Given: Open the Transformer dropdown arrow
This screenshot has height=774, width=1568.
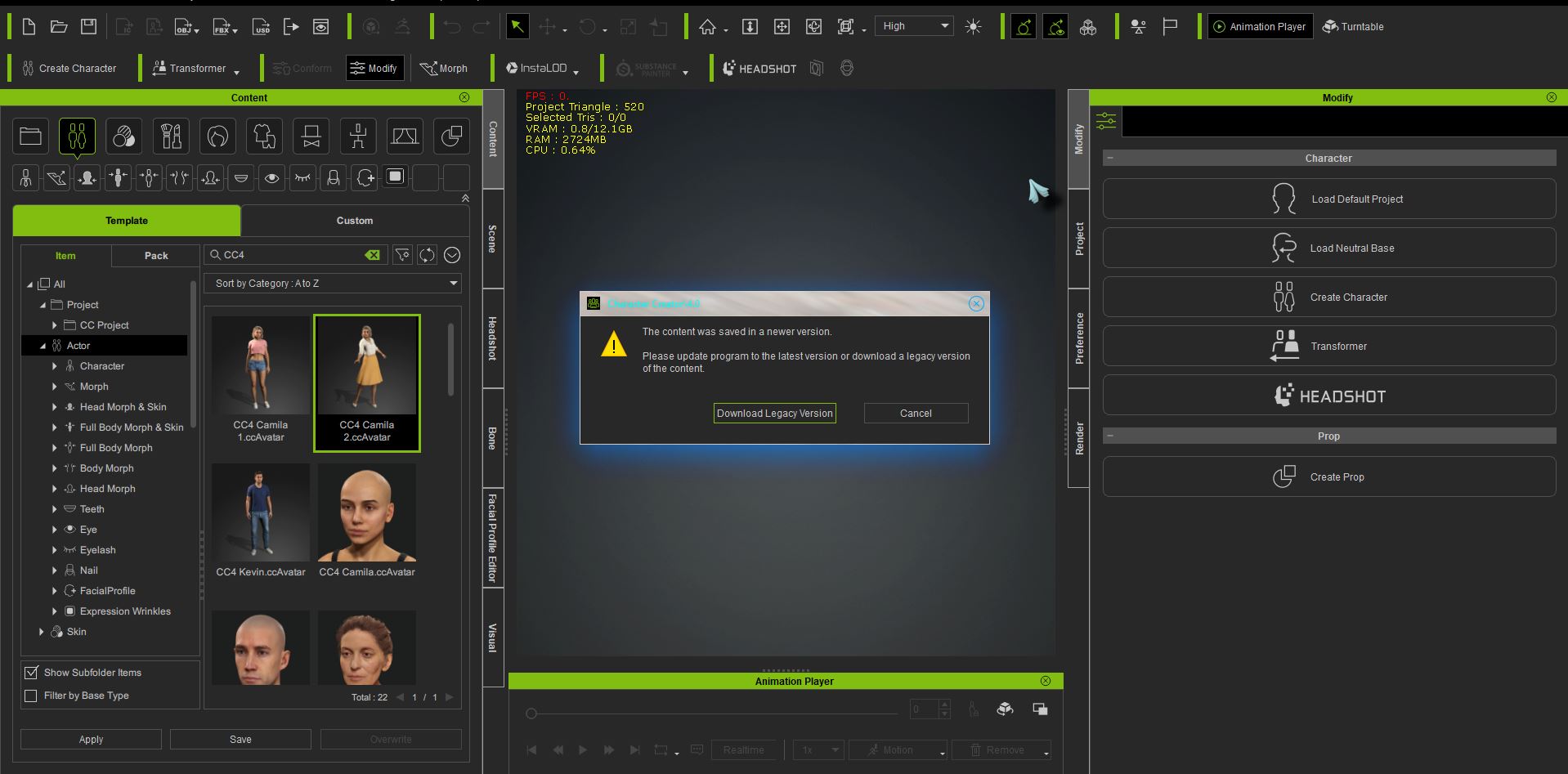Looking at the screenshot, I should (237, 72).
